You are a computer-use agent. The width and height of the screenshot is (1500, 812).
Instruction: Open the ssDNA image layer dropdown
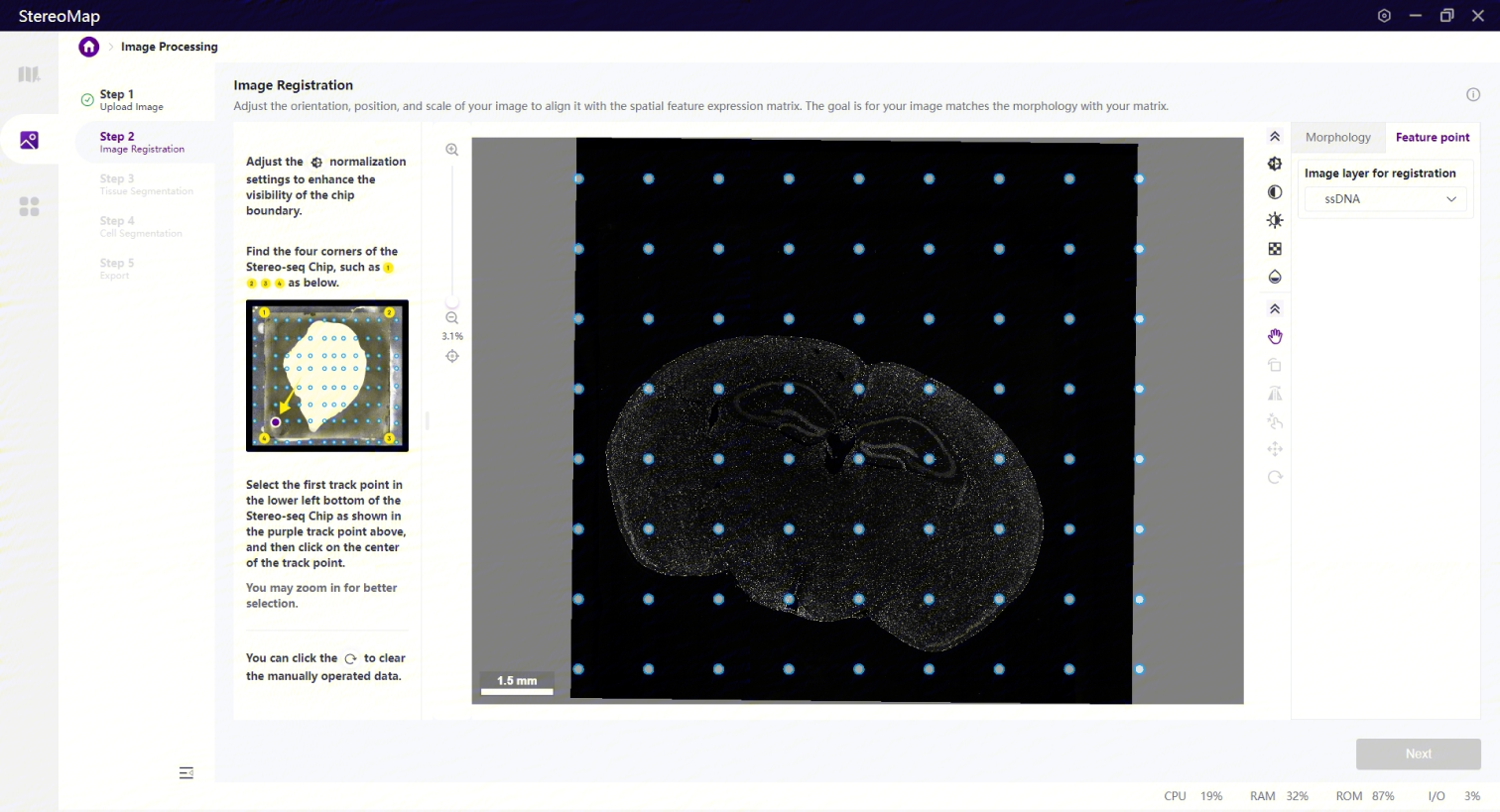[x=1386, y=199]
